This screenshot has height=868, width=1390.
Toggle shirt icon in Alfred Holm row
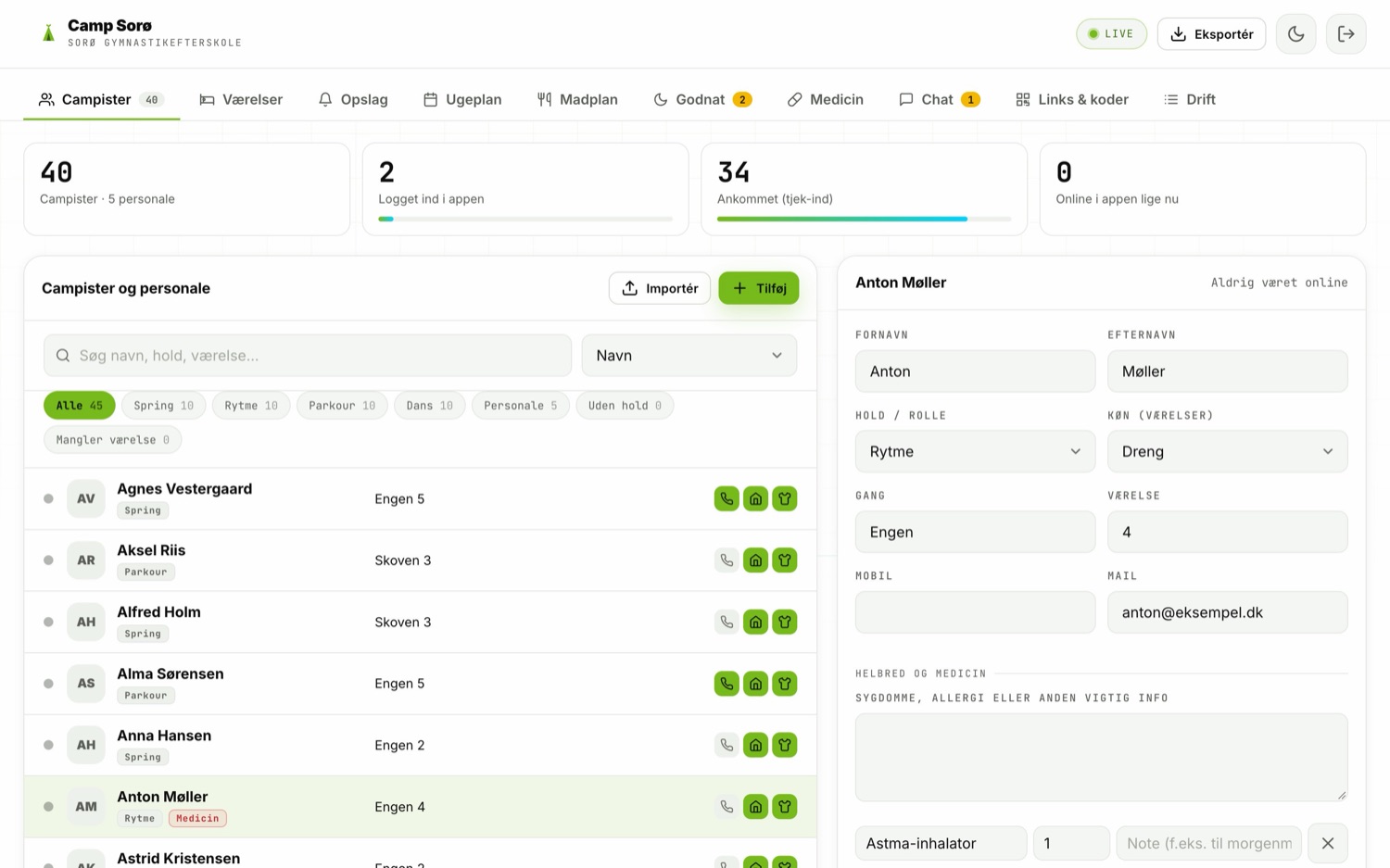click(785, 622)
